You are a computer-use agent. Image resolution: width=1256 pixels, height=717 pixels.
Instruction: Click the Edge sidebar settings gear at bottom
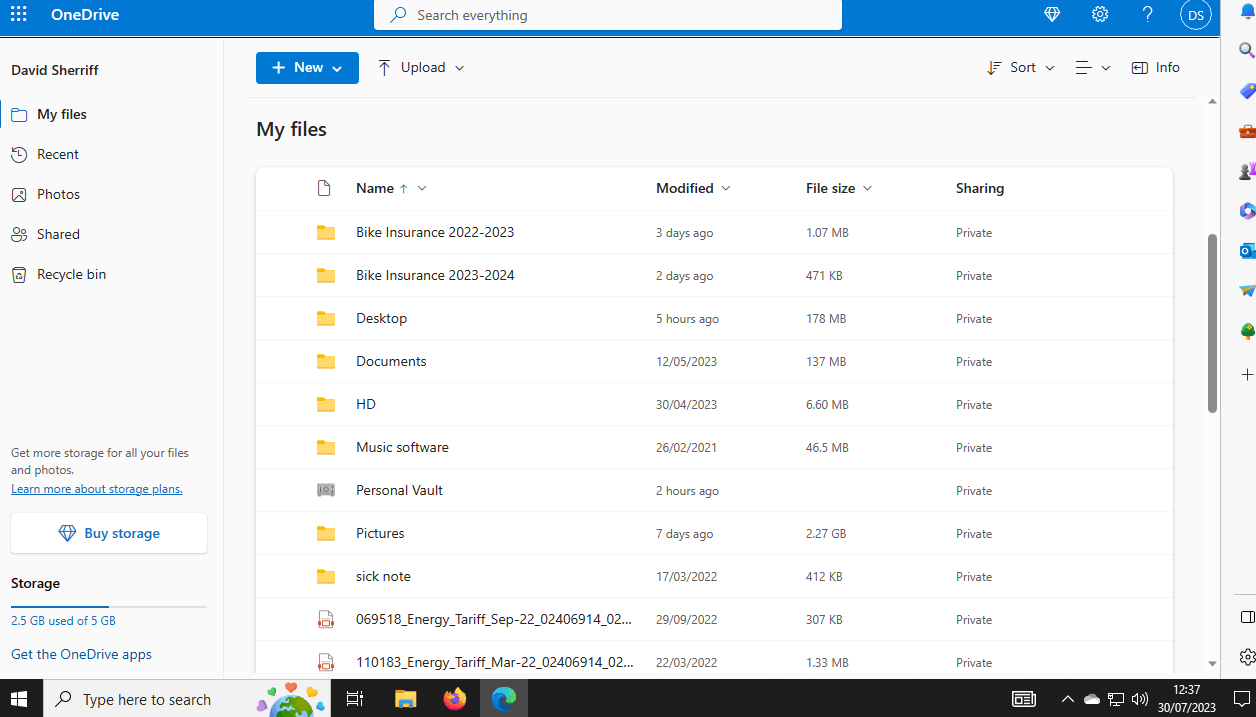[x=1247, y=657]
